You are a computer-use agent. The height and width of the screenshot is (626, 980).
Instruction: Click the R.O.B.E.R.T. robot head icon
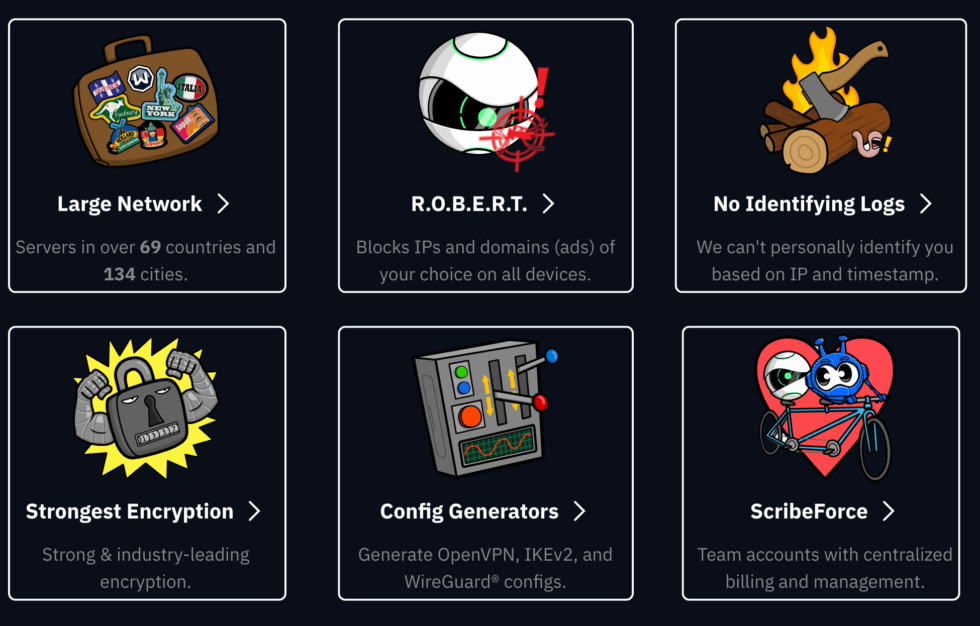tap(486, 101)
